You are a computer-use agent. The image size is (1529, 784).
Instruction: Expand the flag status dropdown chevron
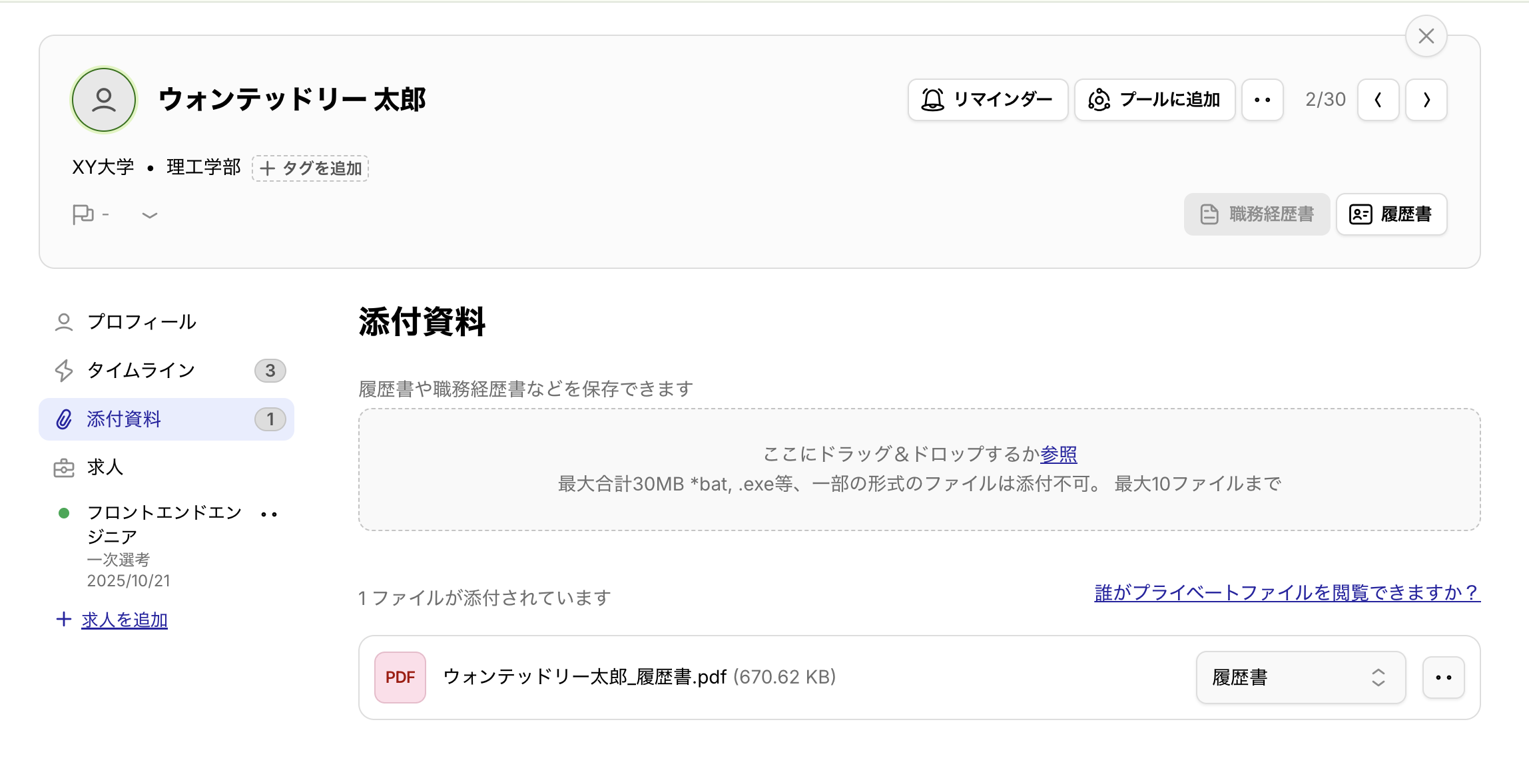click(x=150, y=215)
